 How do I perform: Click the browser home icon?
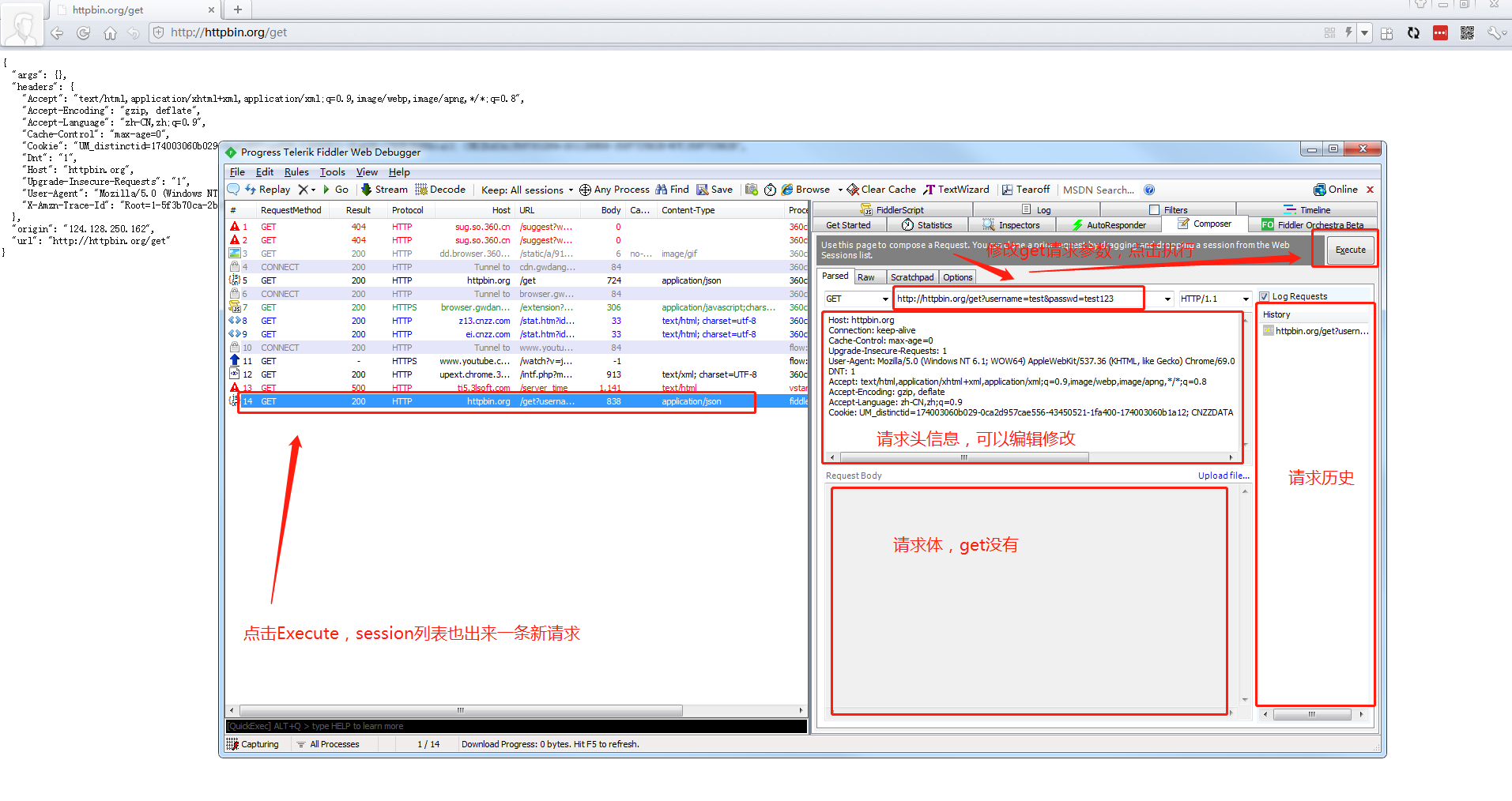110,33
